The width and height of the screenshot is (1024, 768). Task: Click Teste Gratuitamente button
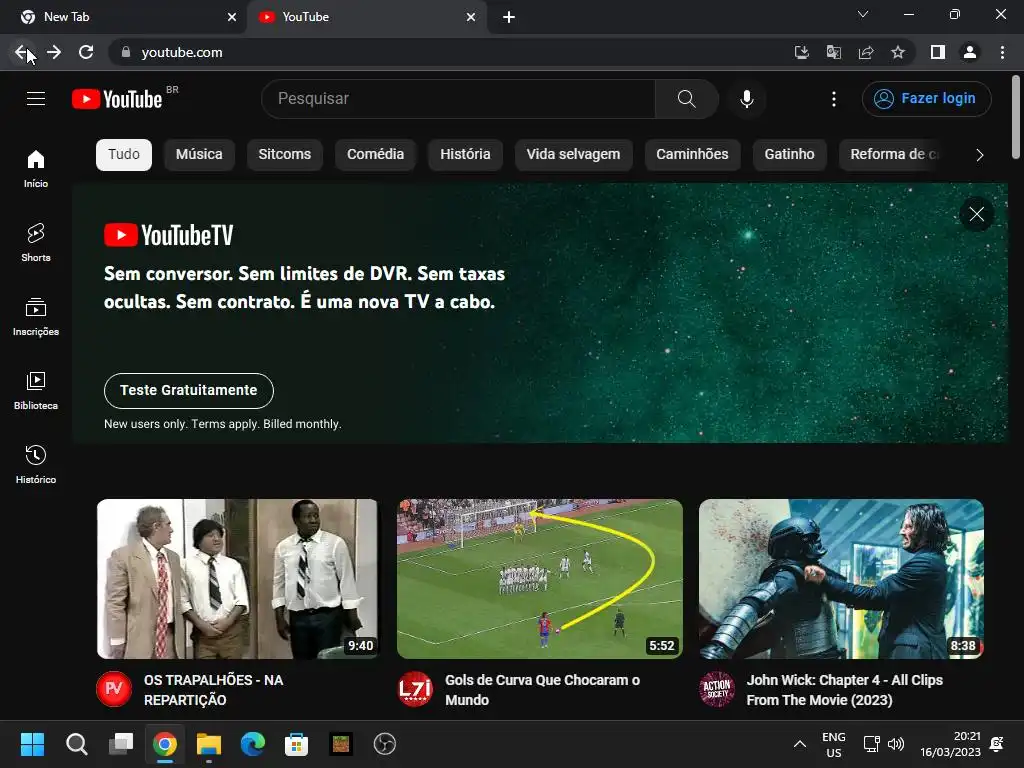click(x=189, y=391)
